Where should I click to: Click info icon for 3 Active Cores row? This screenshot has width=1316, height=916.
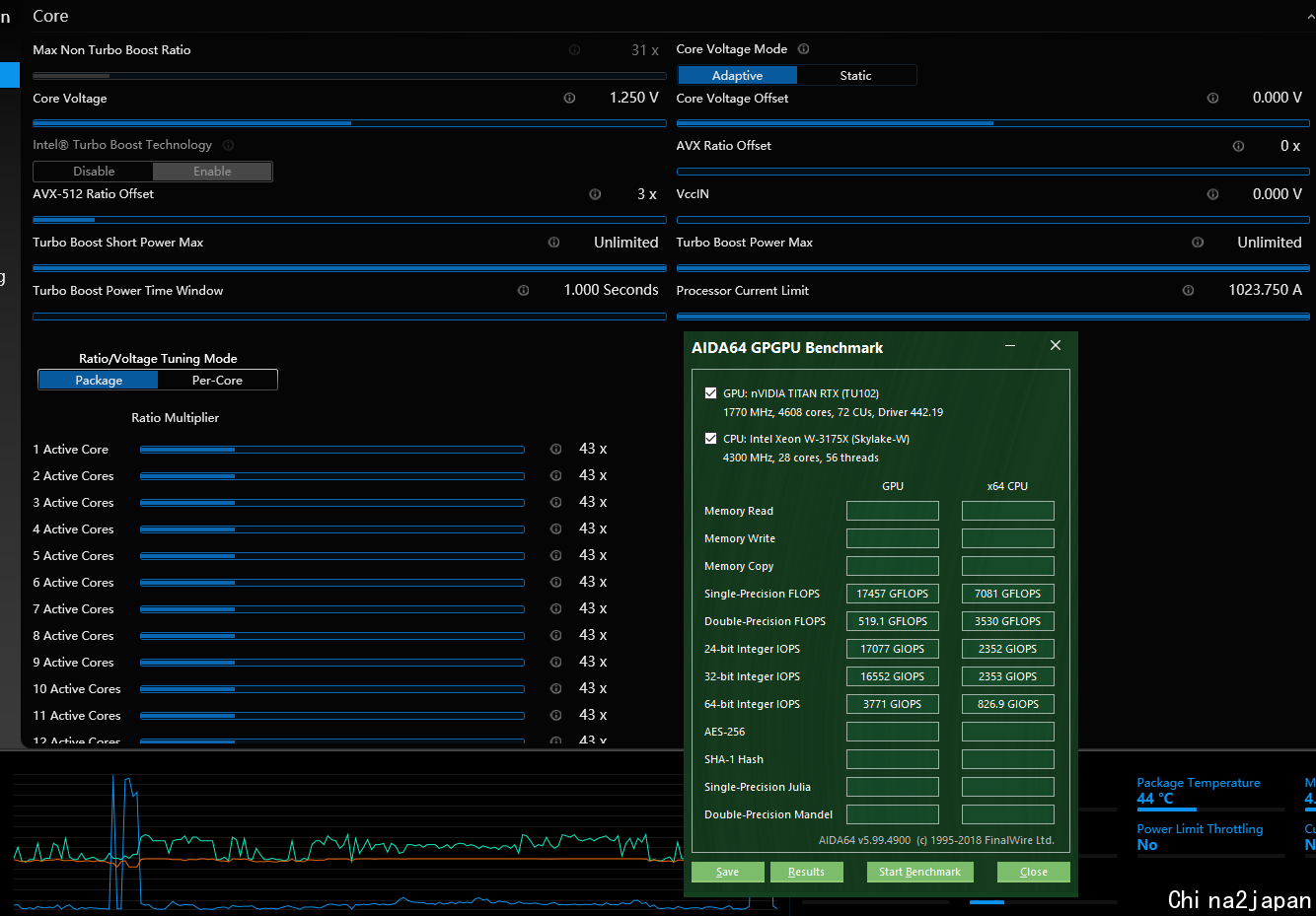[x=555, y=502]
